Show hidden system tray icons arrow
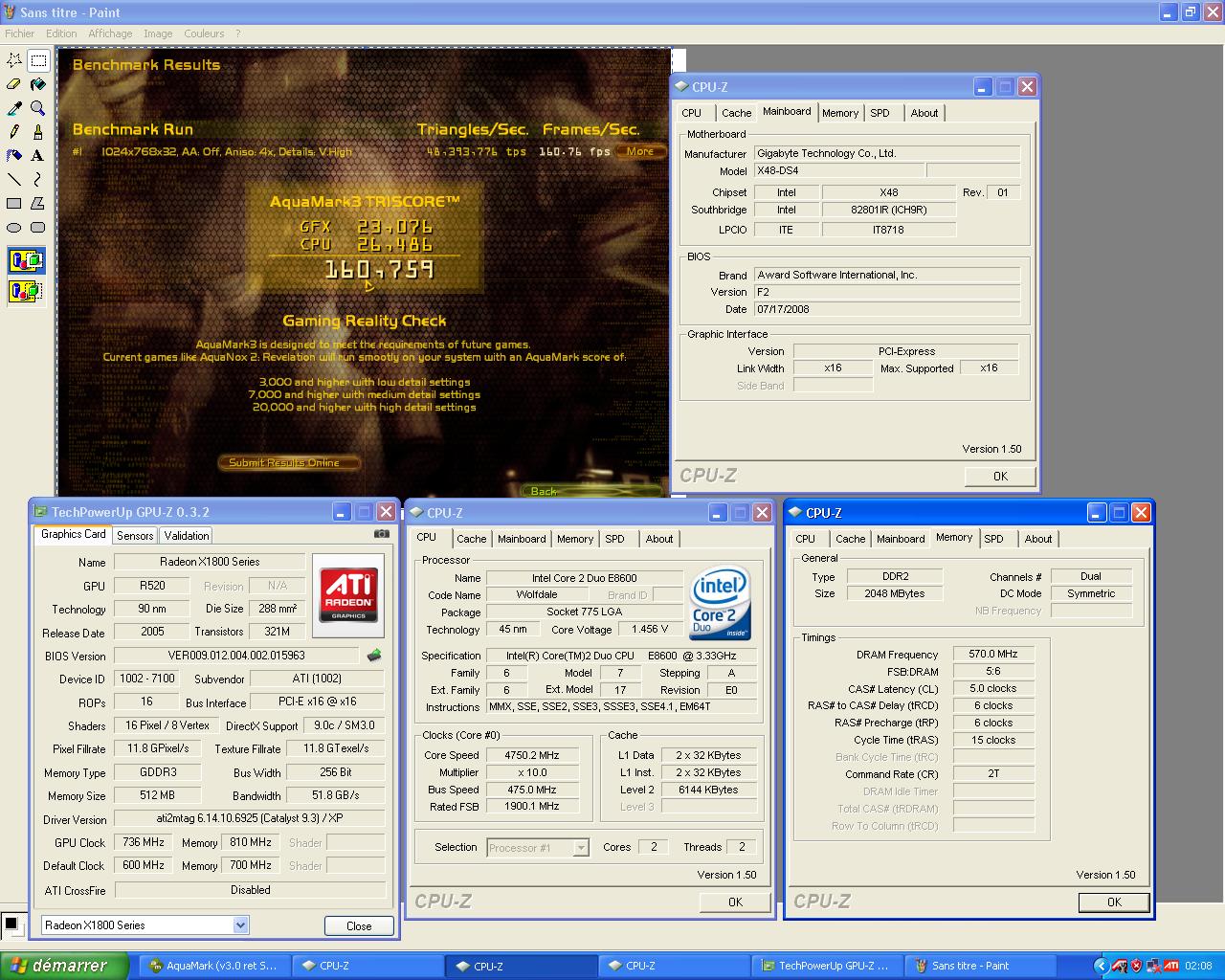 point(1101,966)
